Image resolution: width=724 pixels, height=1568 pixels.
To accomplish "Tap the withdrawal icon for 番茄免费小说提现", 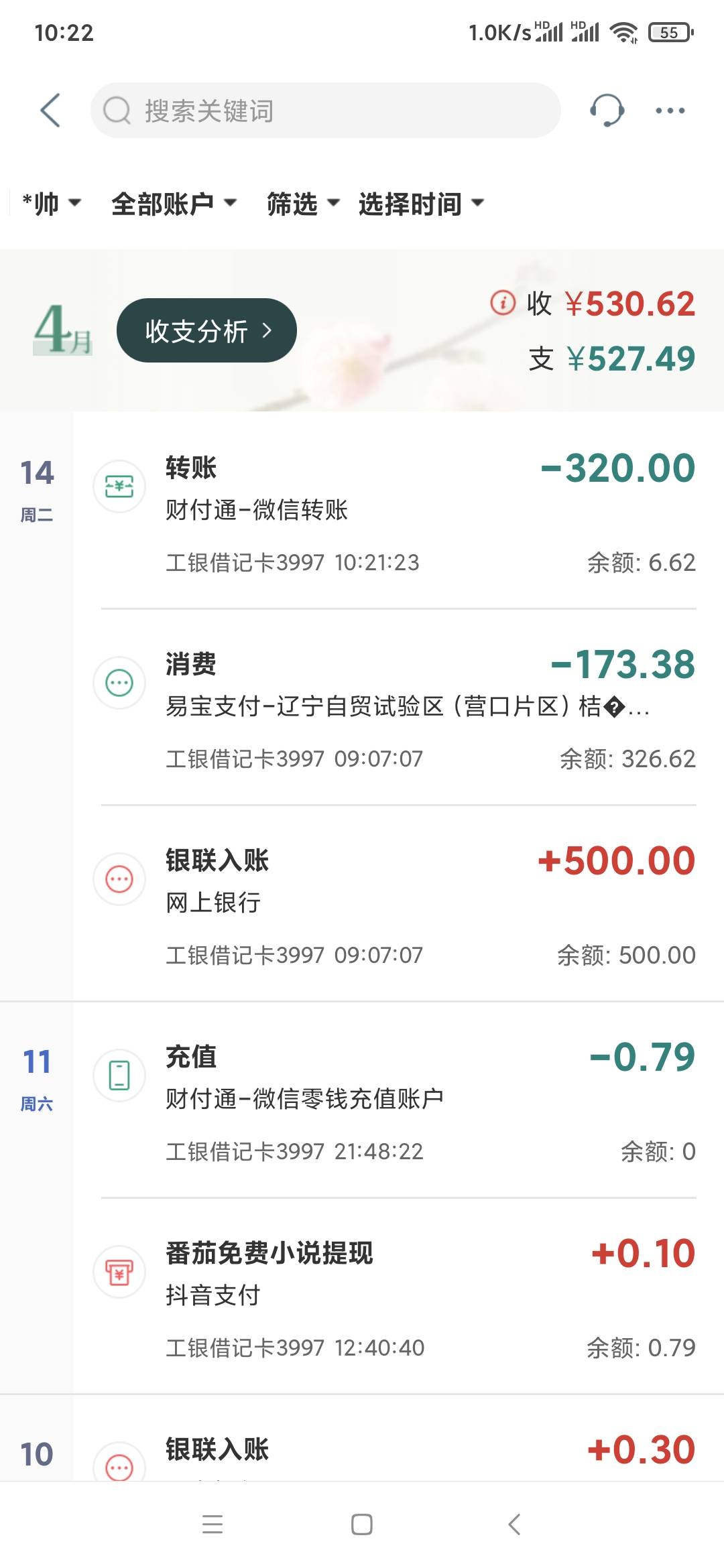I will pyautogui.click(x=119, y=1271).
